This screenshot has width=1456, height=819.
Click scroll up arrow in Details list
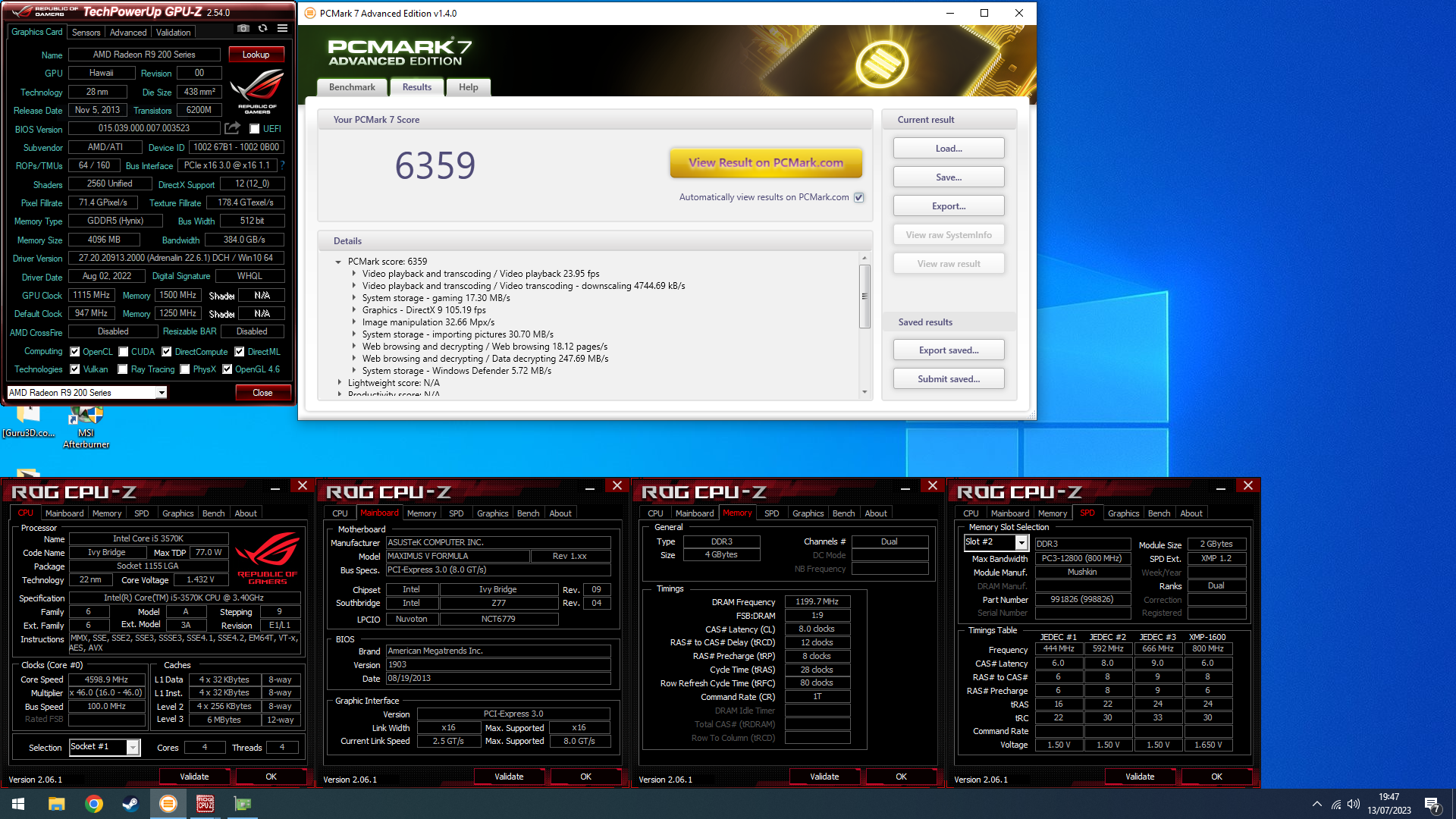tap(864, 259)
